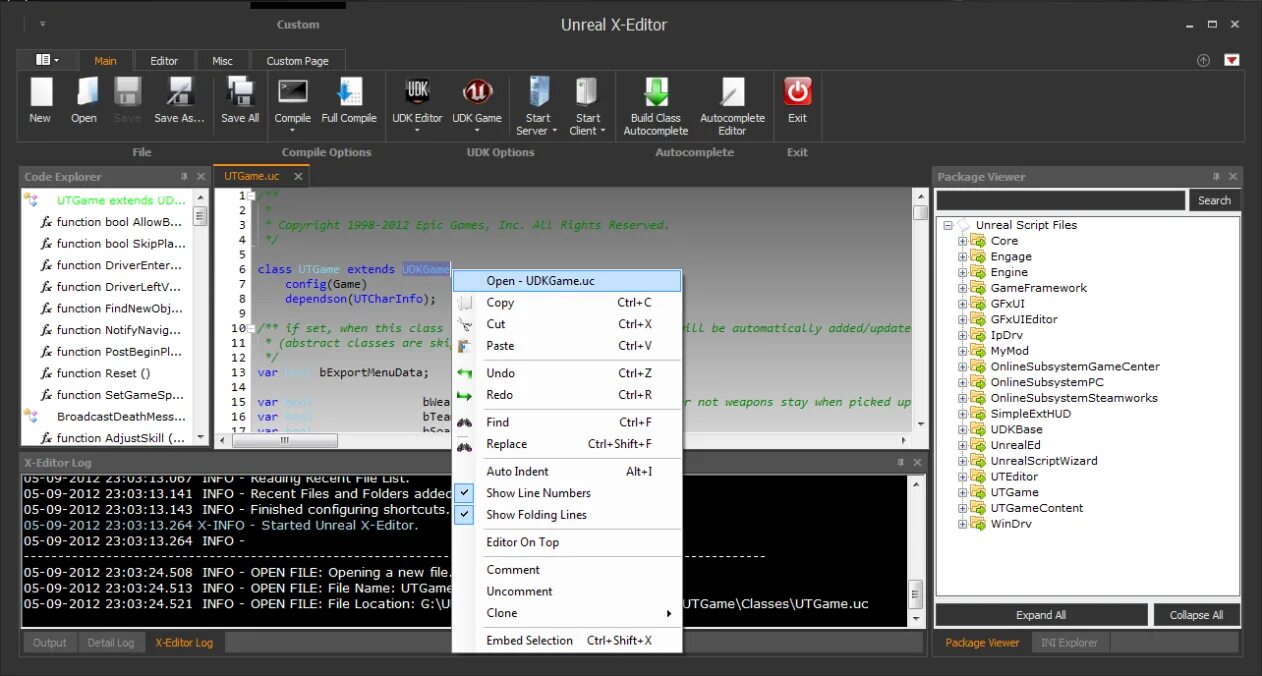
Task: Toggle Editor On Top option
Action: 522,542
